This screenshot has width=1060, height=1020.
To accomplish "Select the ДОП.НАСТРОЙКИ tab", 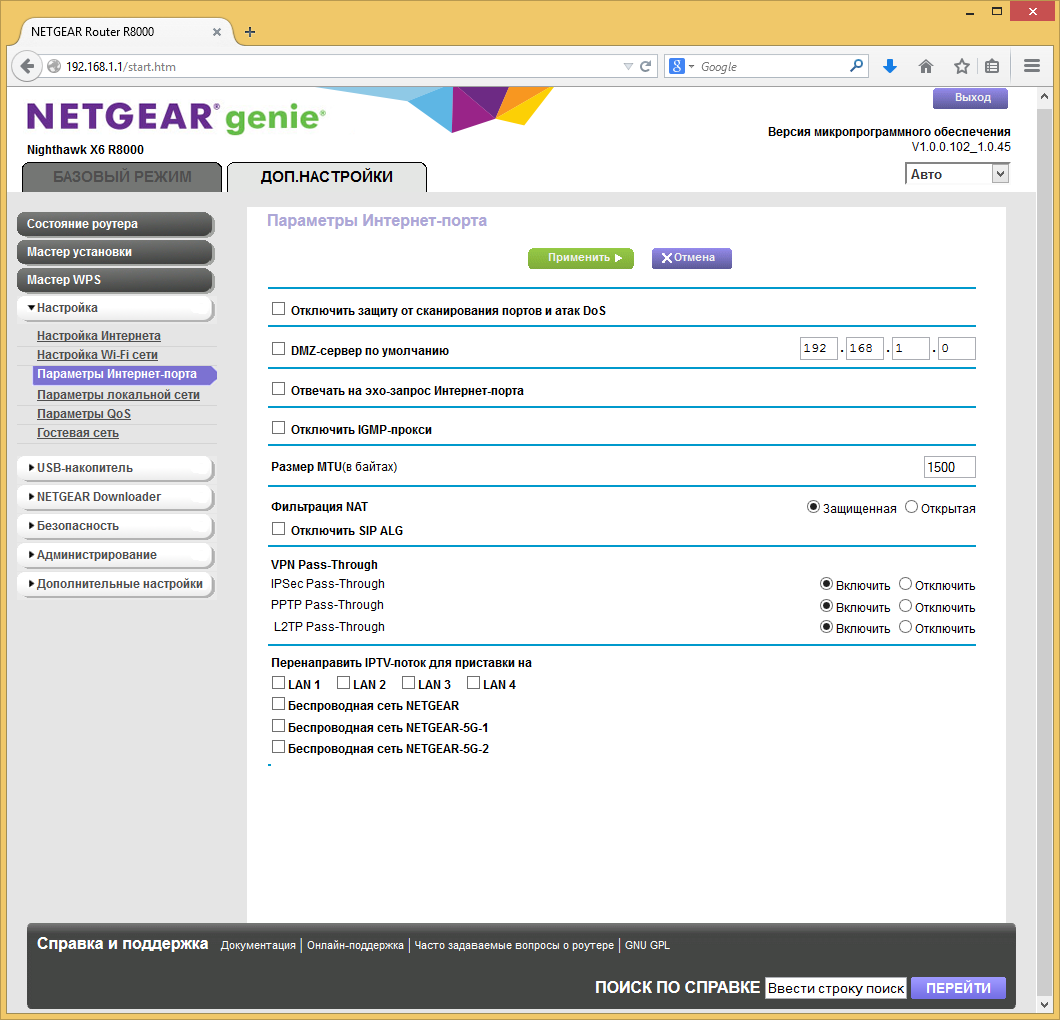I will pyautogui.click(x=327, y=177).
